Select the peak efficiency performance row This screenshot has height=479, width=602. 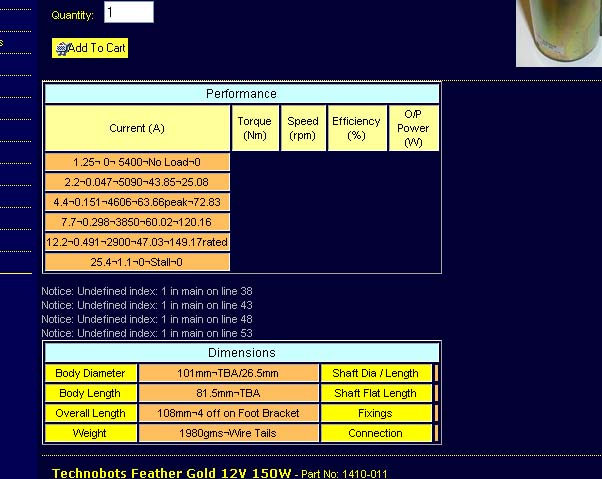point(137,202)
